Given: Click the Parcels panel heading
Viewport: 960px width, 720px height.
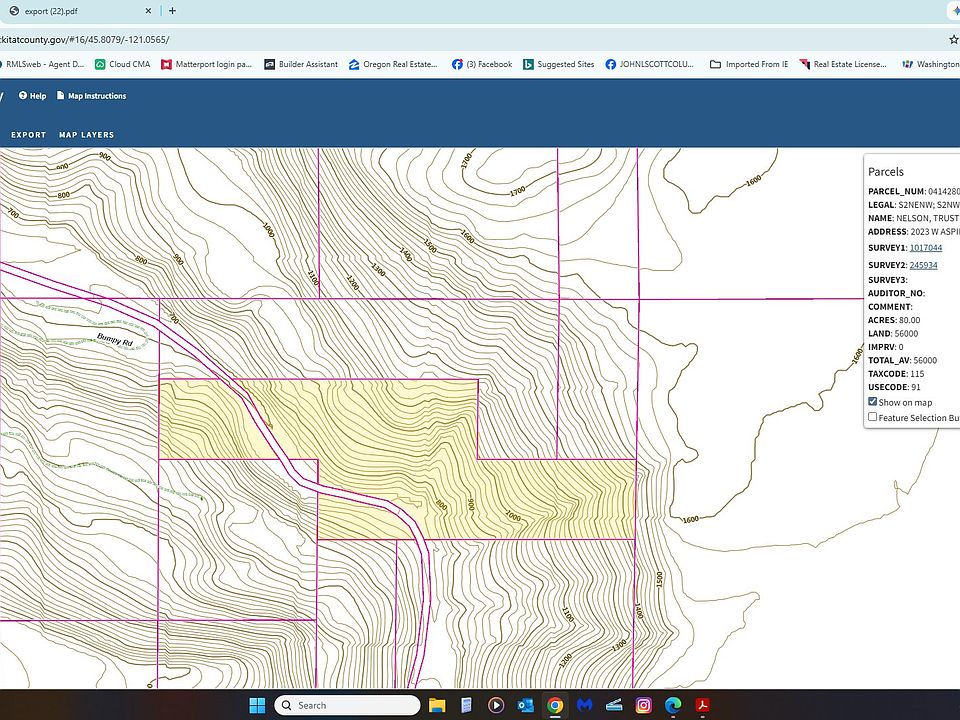Looking at the screenshot, I should (x=885, y=172).
